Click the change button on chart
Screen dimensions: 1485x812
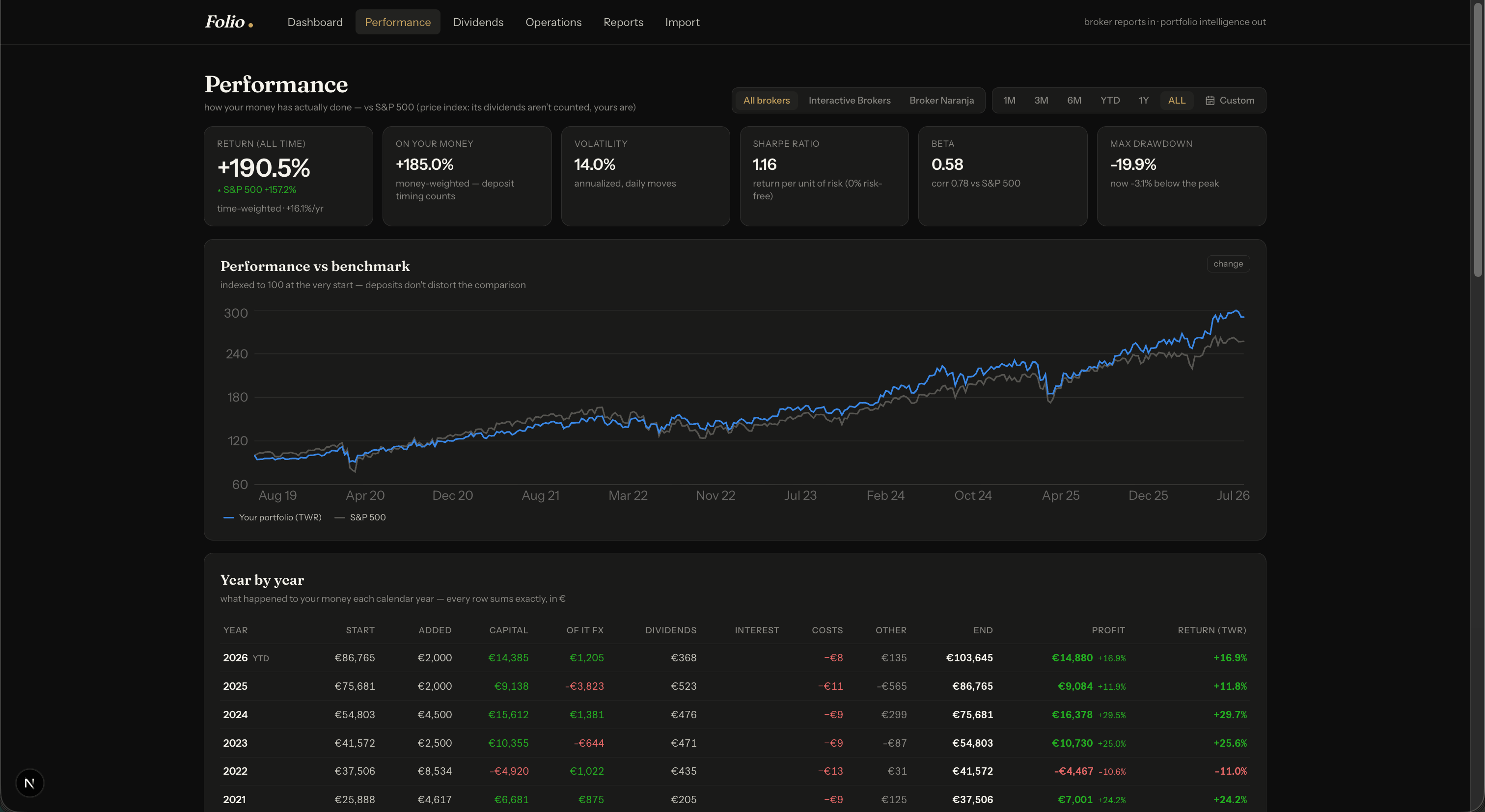click(1228, 264)
